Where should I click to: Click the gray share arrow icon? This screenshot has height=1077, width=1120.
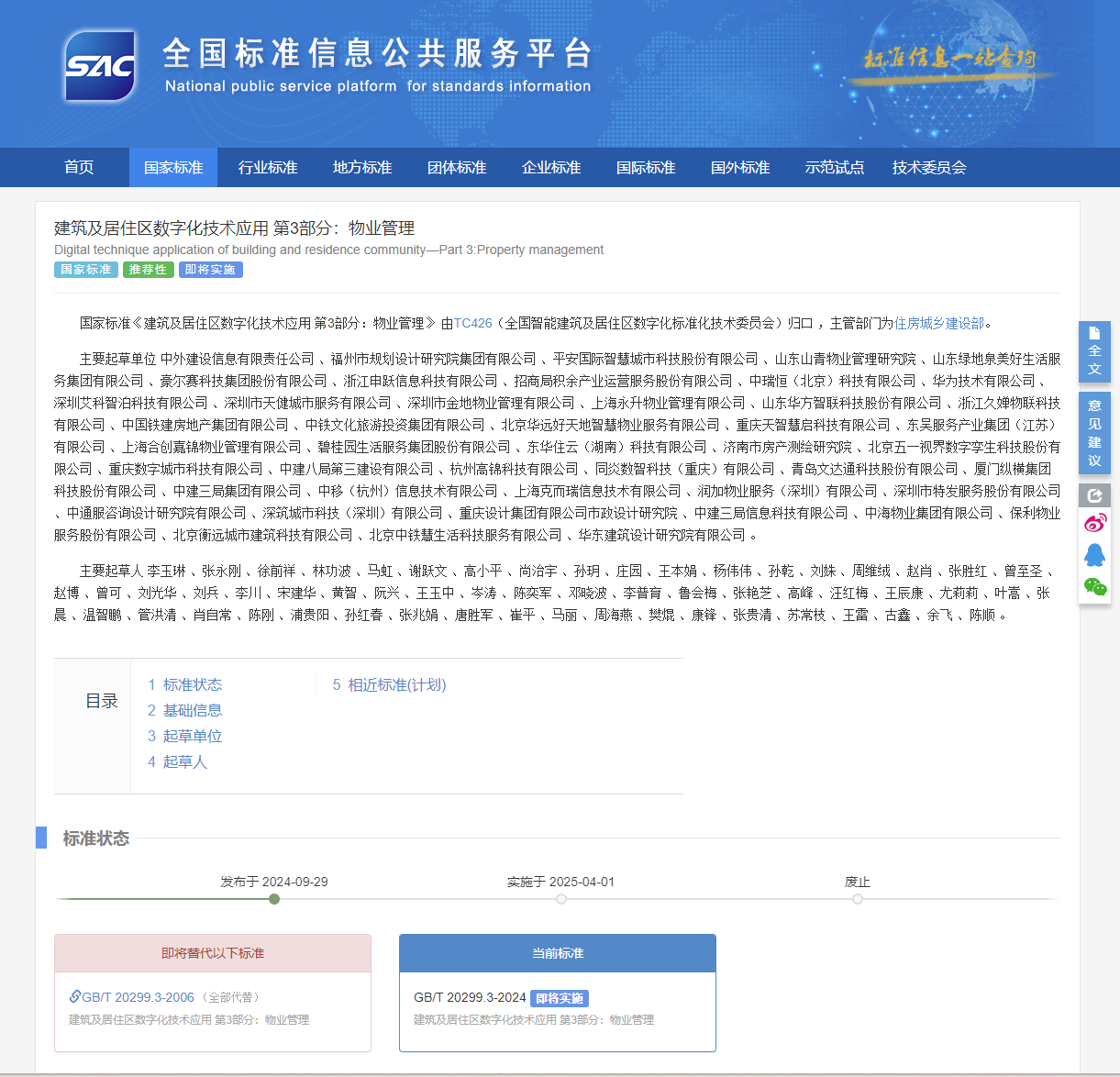tap(1094, 495)
